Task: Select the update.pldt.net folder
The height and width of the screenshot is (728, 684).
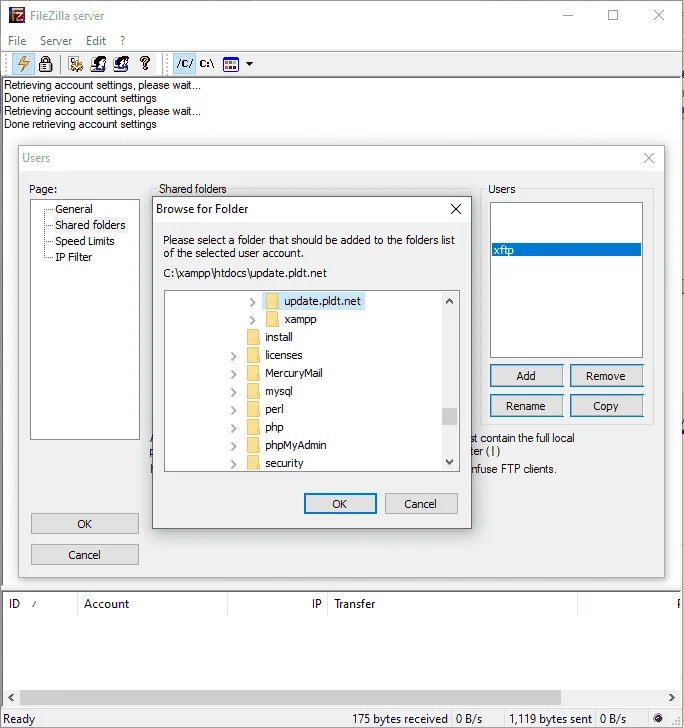Action: point(322,301)
